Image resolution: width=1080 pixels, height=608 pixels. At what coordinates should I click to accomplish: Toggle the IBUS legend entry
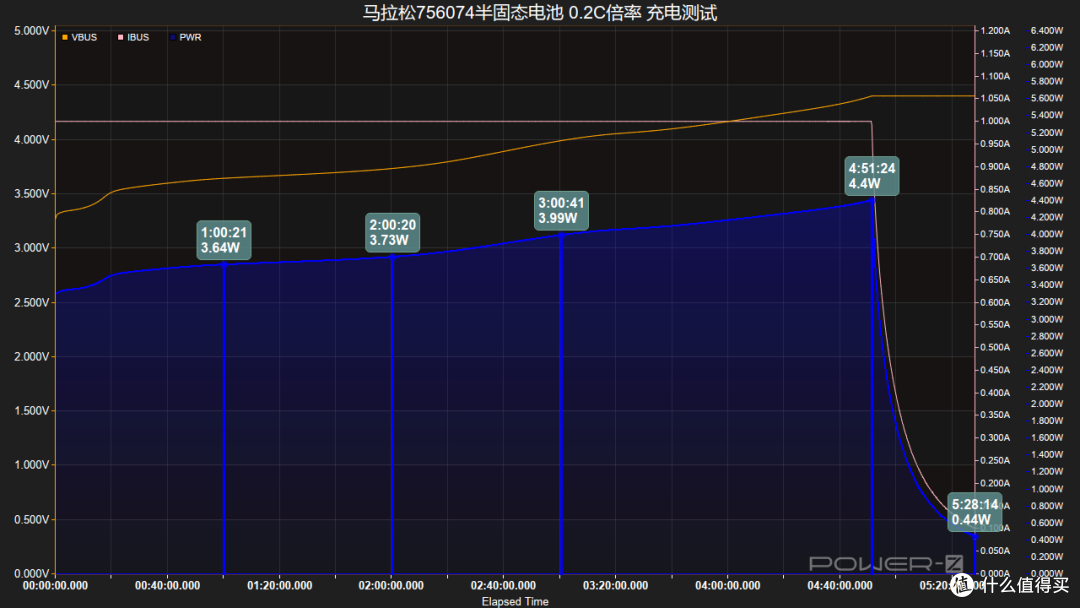(133, 37)
